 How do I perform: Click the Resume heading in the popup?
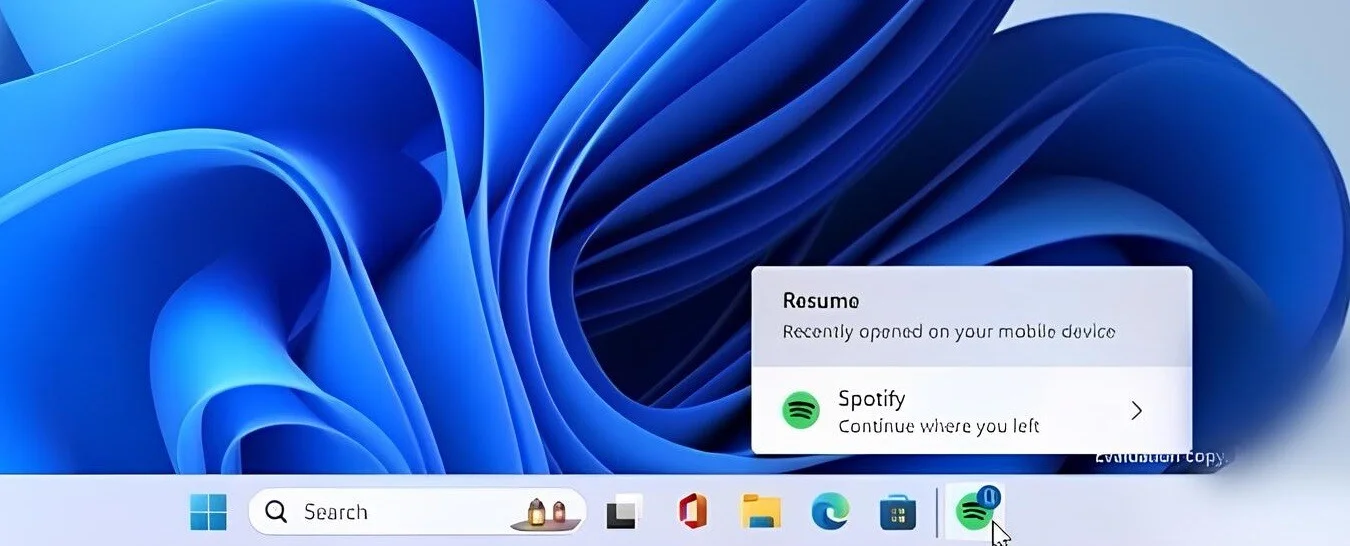click(x=820, y=301)
